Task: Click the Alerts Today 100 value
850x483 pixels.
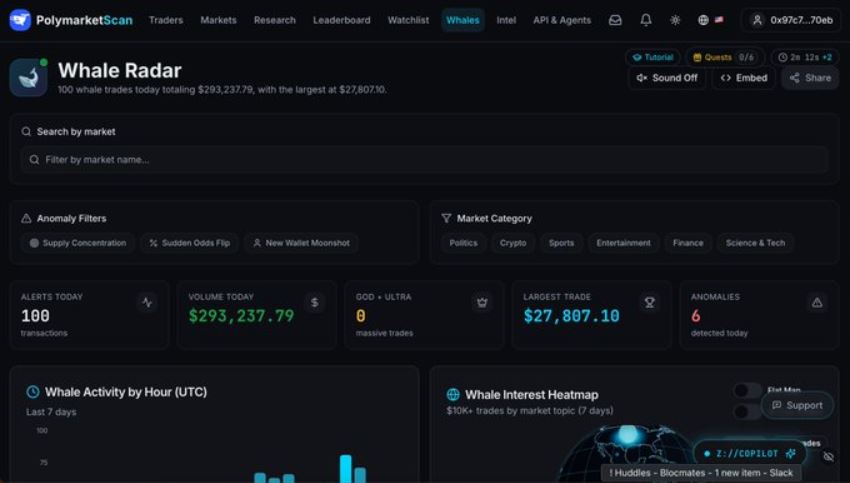Action: point(35,315)
